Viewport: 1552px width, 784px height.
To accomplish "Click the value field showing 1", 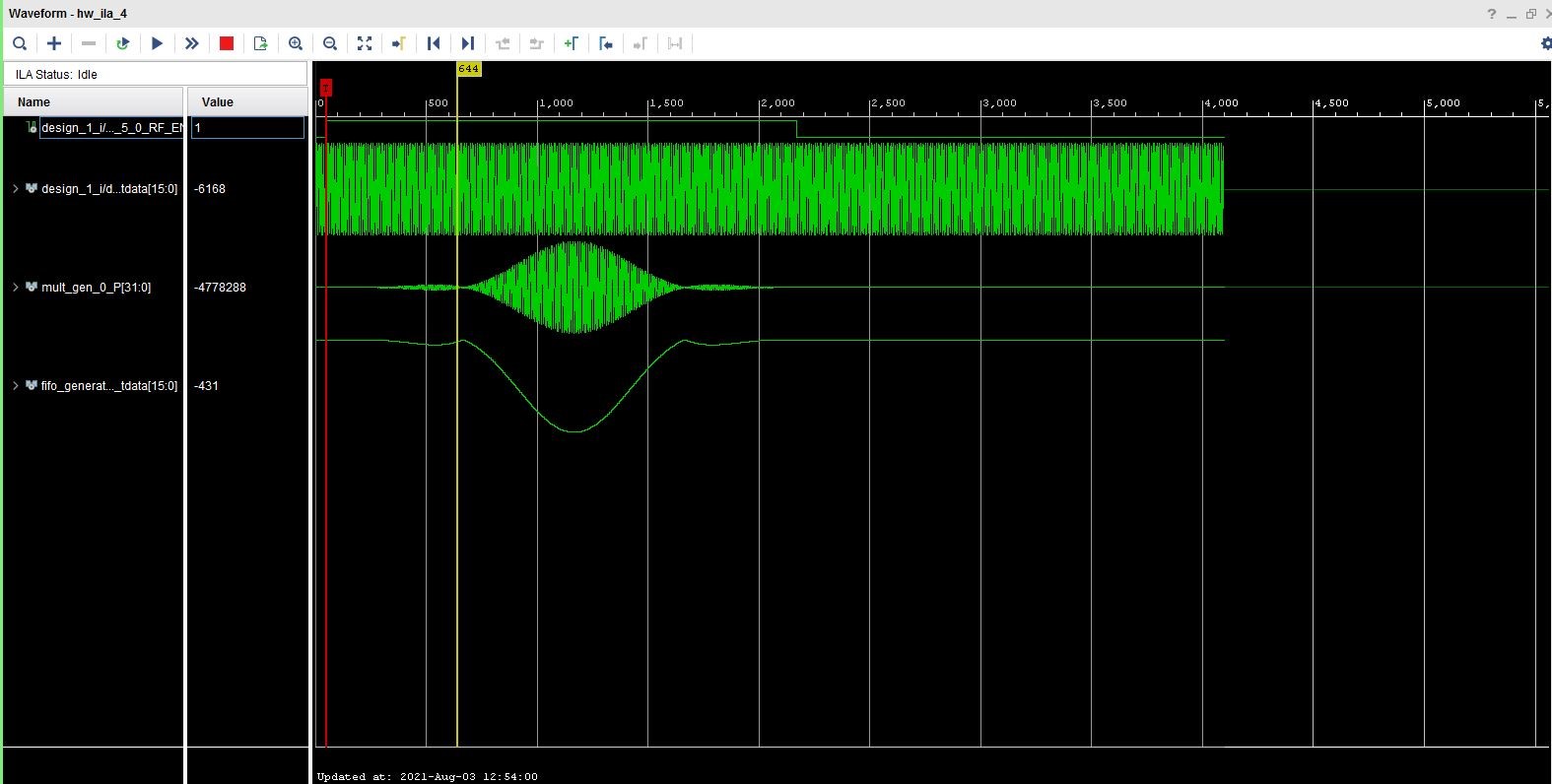I will [x=247, y=128].
